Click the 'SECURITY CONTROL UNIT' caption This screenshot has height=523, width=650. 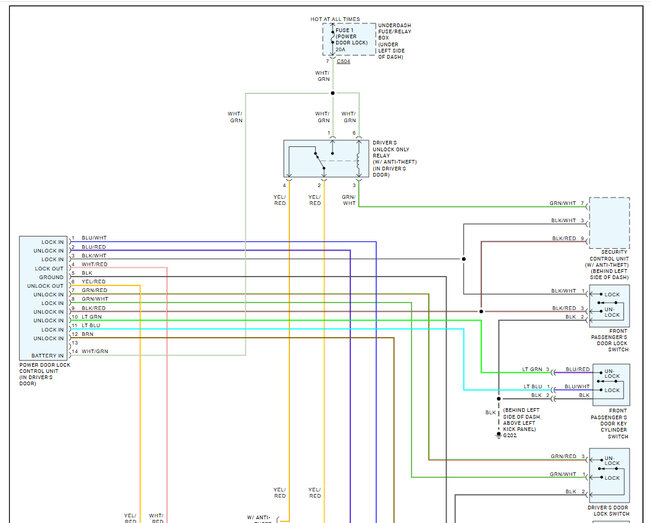coord(609,264)
